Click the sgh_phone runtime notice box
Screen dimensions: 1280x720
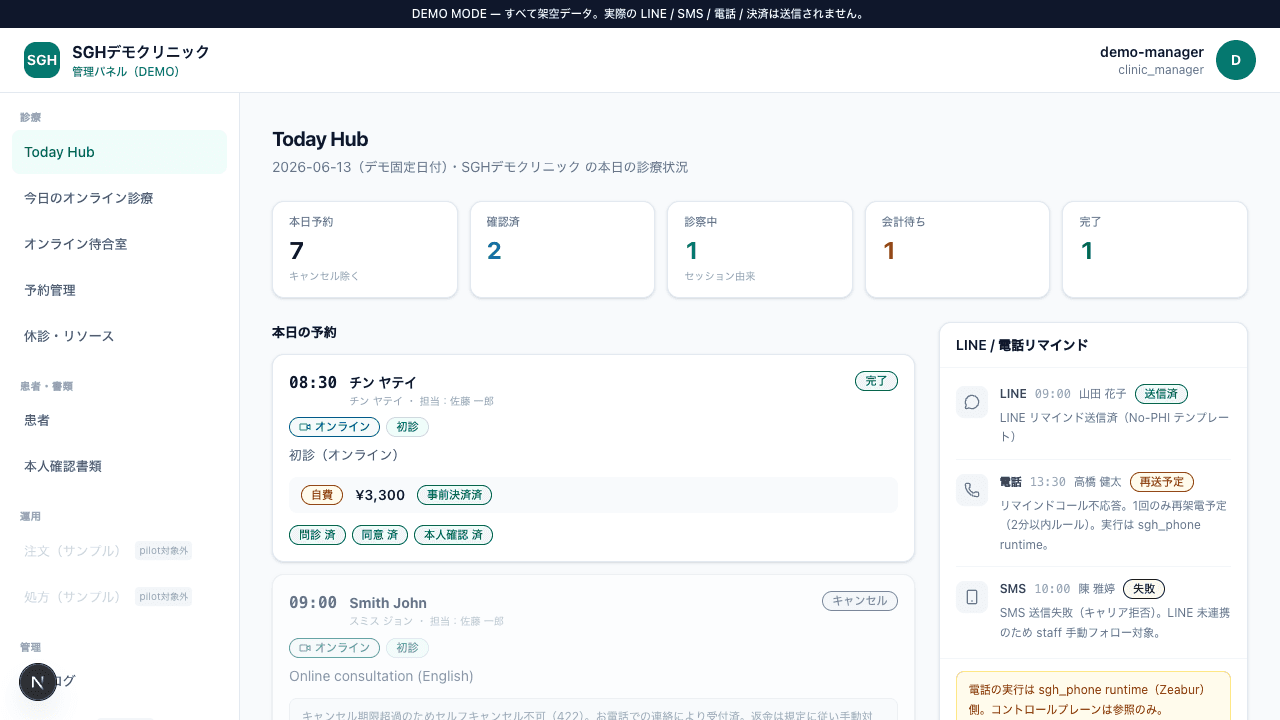coord(1094,696)
